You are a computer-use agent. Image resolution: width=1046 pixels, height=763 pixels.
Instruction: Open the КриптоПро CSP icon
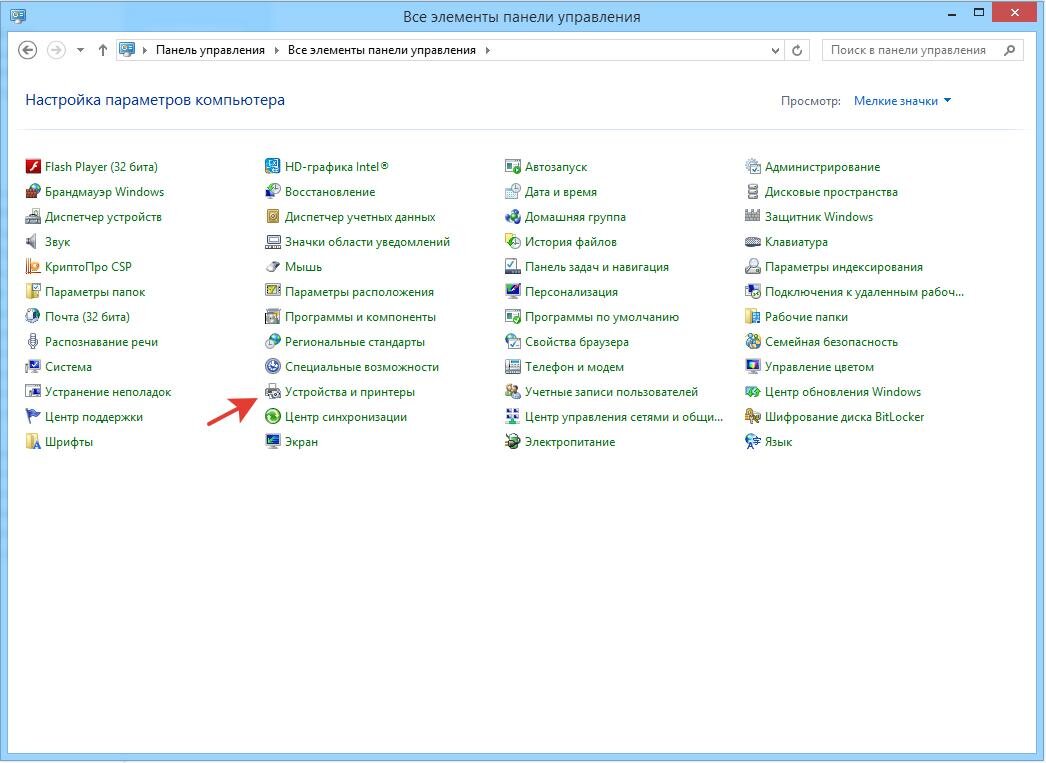(x=33, y=267)
